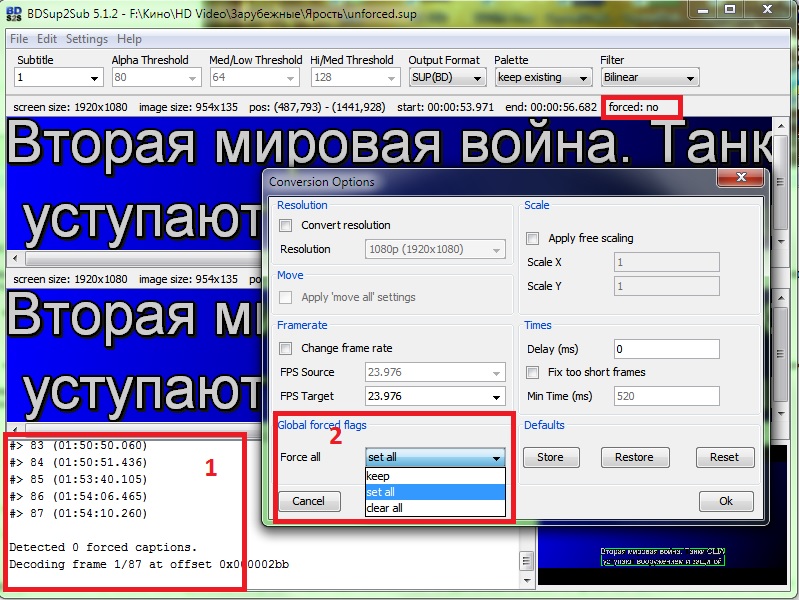
Task: Click the Delay (ms) input field
Action: pos(666,349)
